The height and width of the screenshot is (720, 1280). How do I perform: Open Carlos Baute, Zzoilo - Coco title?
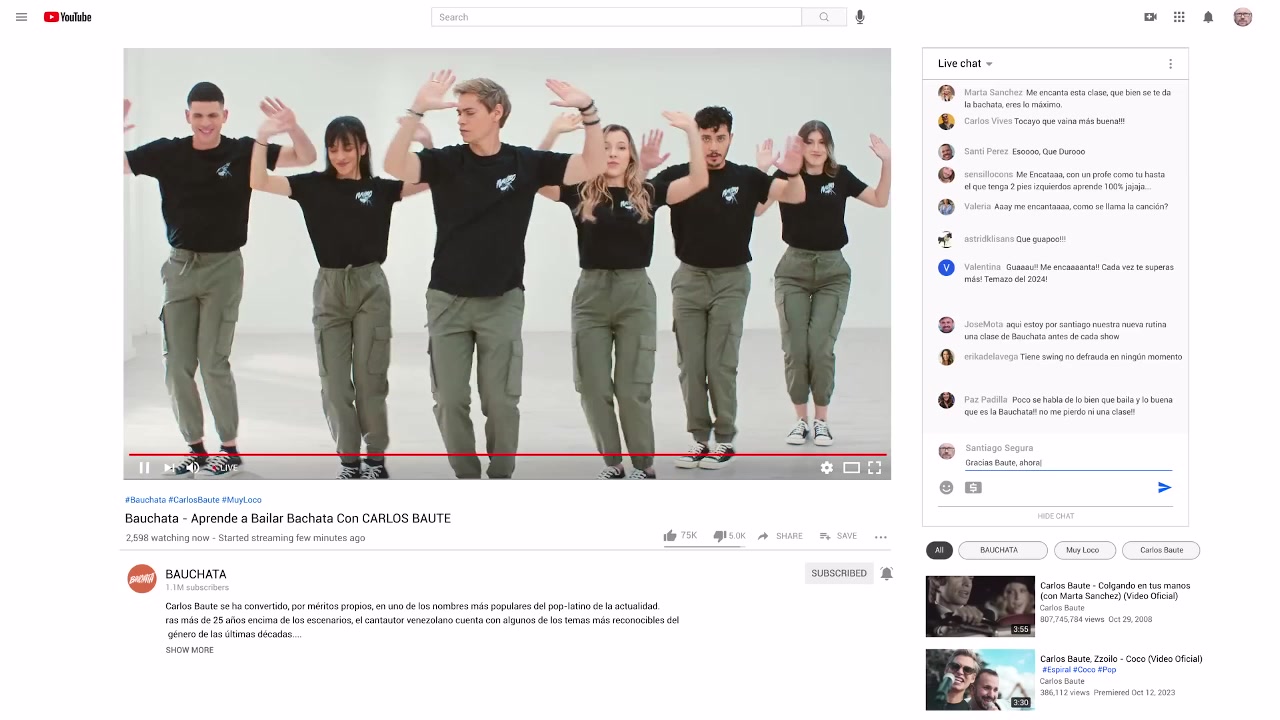pyautogui.click(x=1121, y=659)
